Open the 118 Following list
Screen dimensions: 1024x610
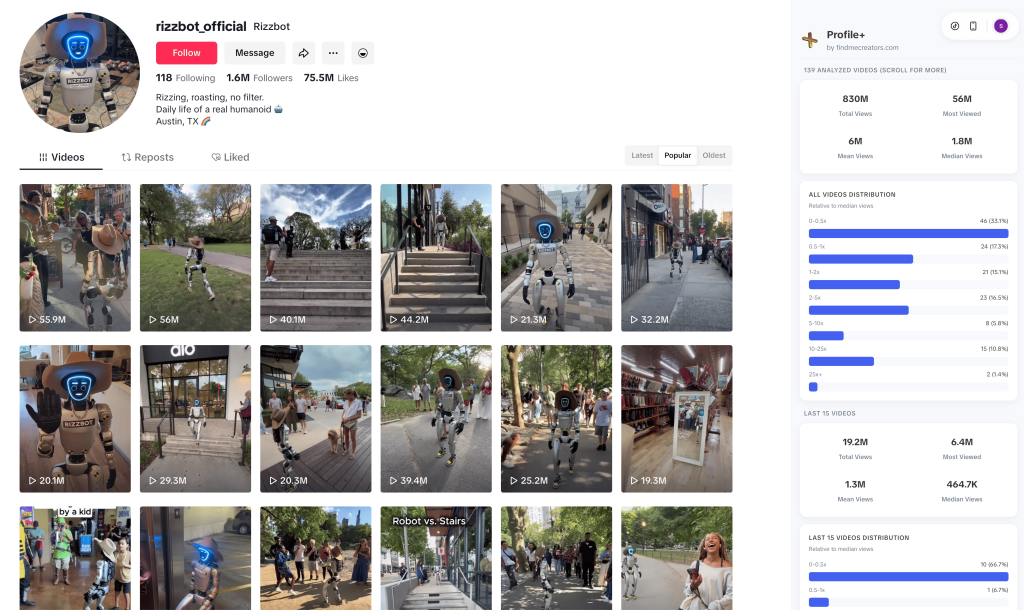185,78
